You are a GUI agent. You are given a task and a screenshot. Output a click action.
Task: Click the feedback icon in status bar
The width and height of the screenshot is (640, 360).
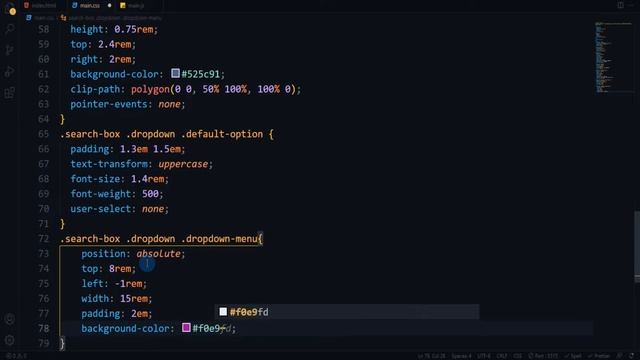tap(620, 356)
